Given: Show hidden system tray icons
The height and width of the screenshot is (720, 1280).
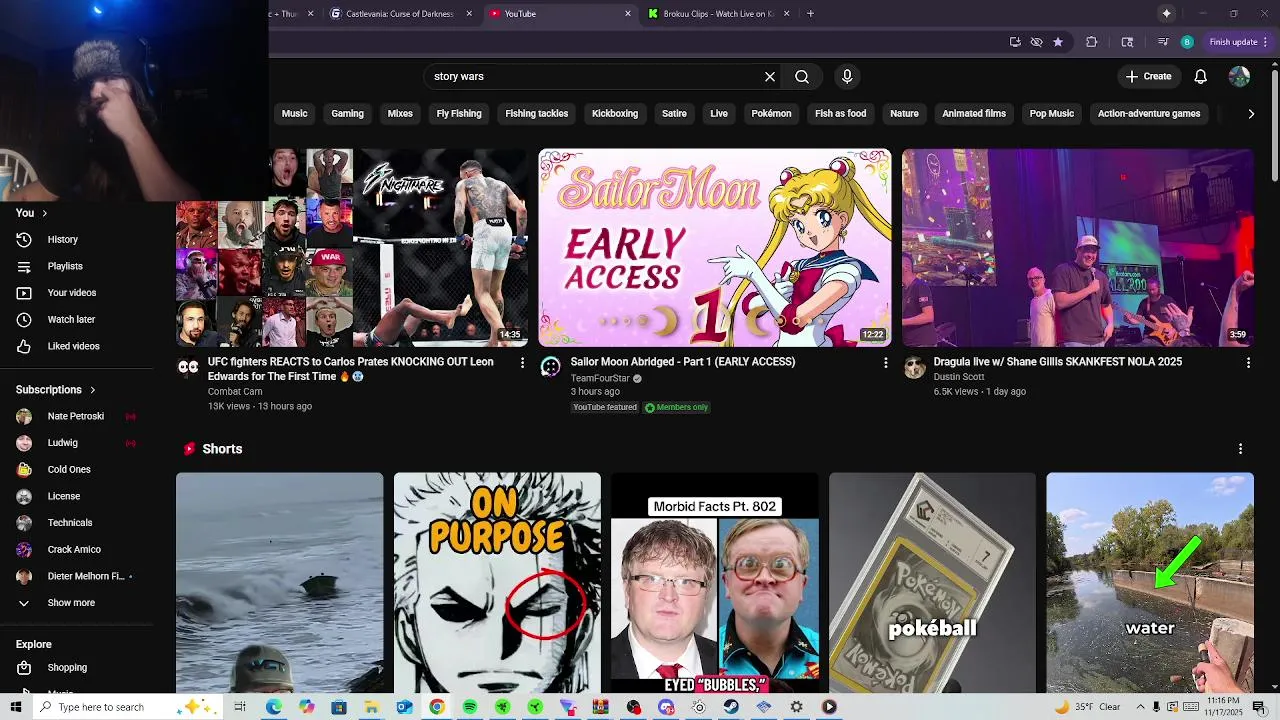Looking at the screenshot, I should pos(1140,707).
